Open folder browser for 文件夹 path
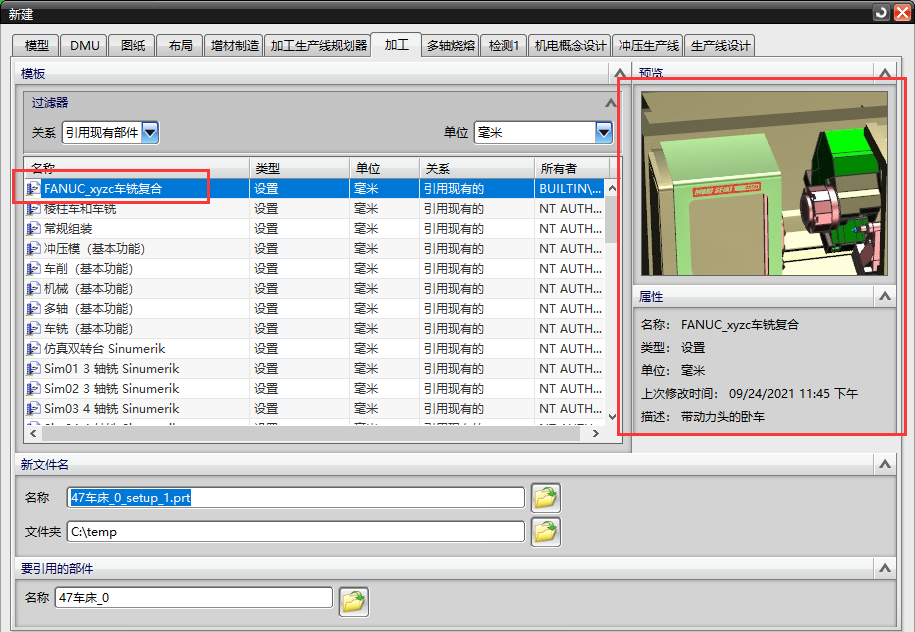Viewport: 915px width, 632px height. point(546,532)
